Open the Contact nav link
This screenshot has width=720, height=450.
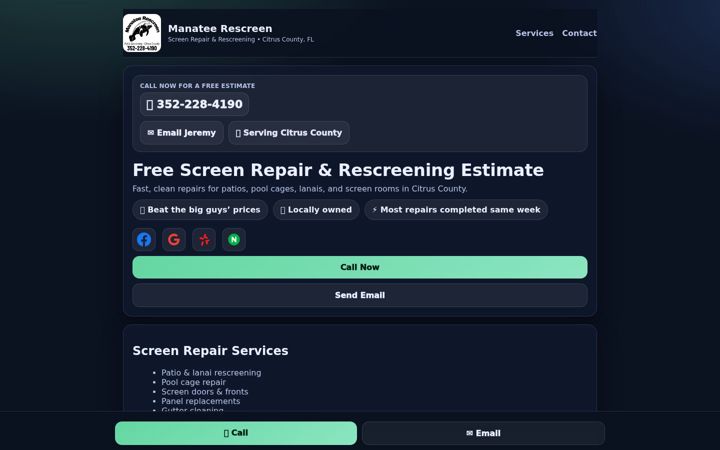pos(579,33)
